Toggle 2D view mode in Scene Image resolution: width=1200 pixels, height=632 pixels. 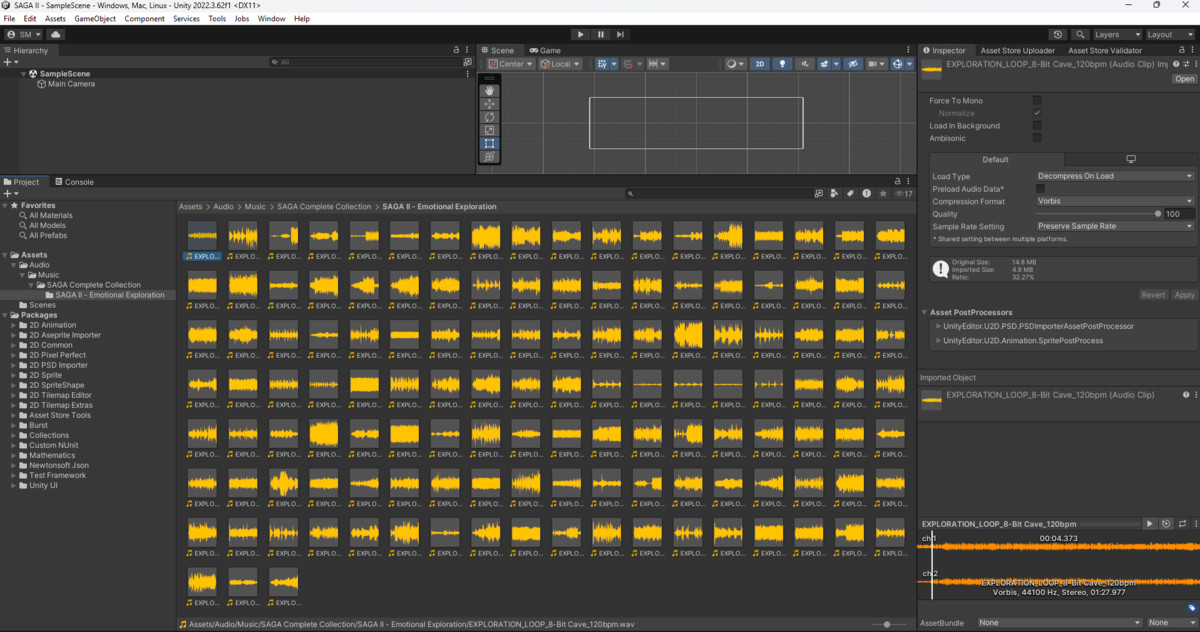(760, 64)
